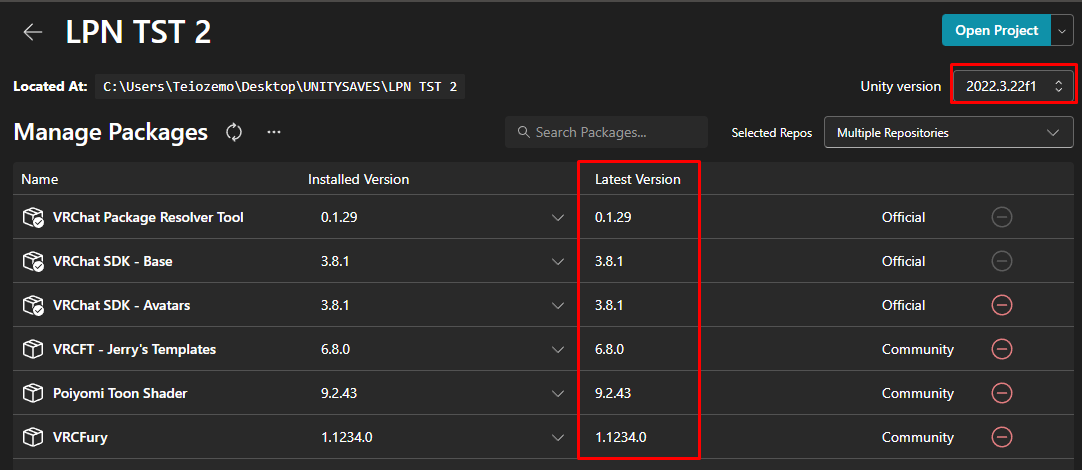This screenshot has width=1082, height=470.
Task: Open the three-dot more options menu
Action: [274, 132]
